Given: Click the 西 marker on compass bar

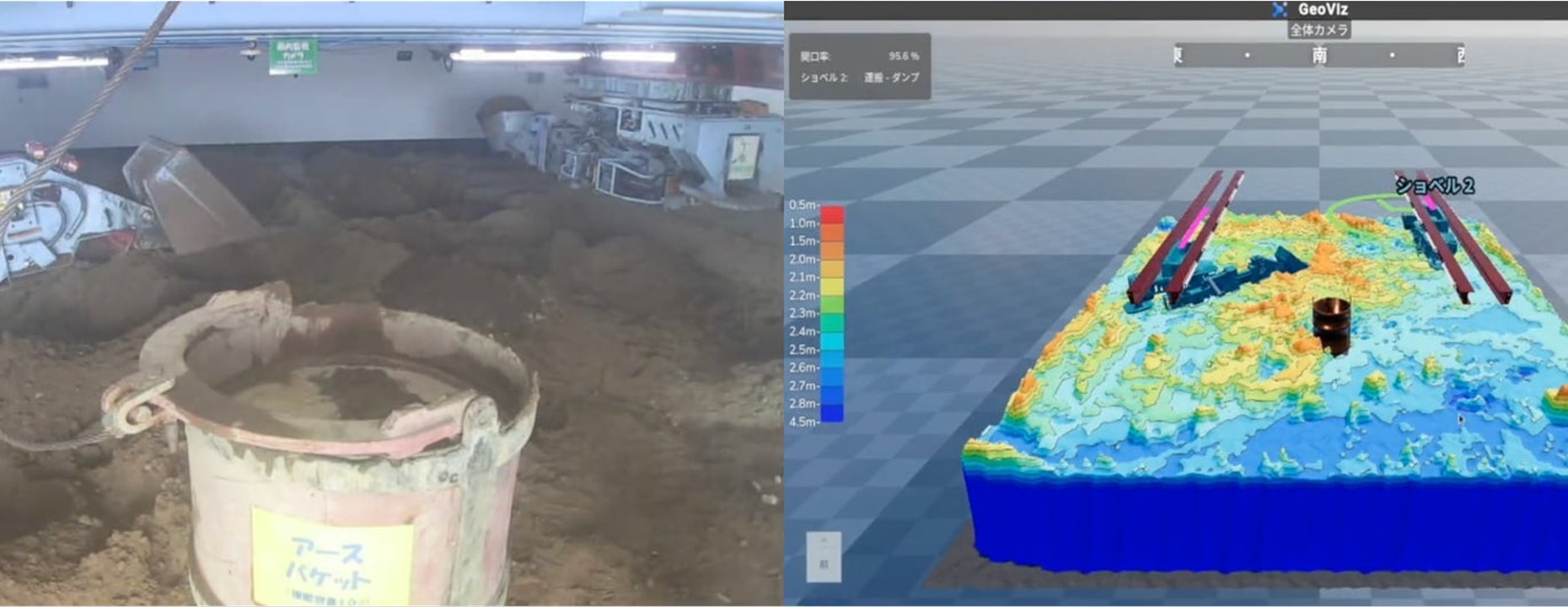Looking at the screenshot, I should tap(1459, 56).
